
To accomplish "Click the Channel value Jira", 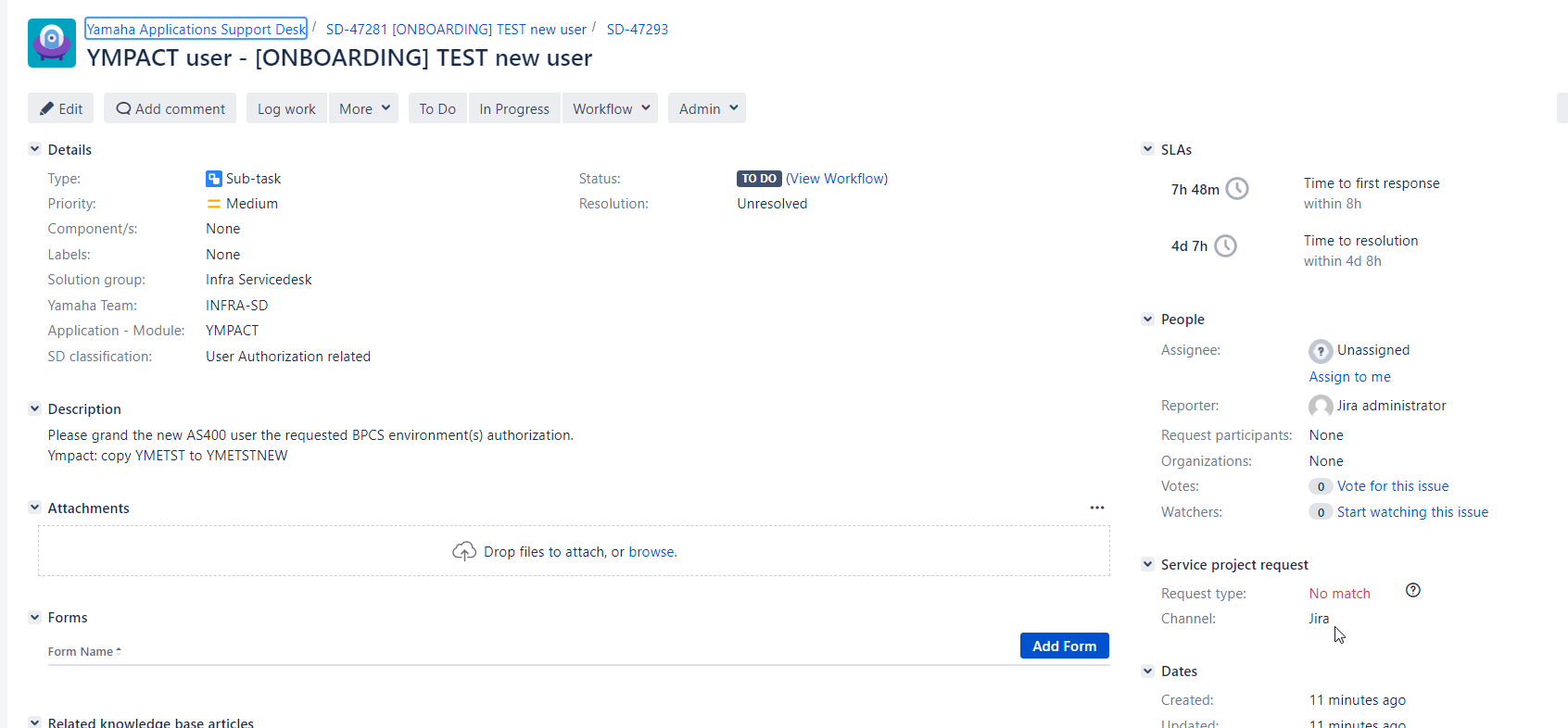I will (x=1319, y=619).
